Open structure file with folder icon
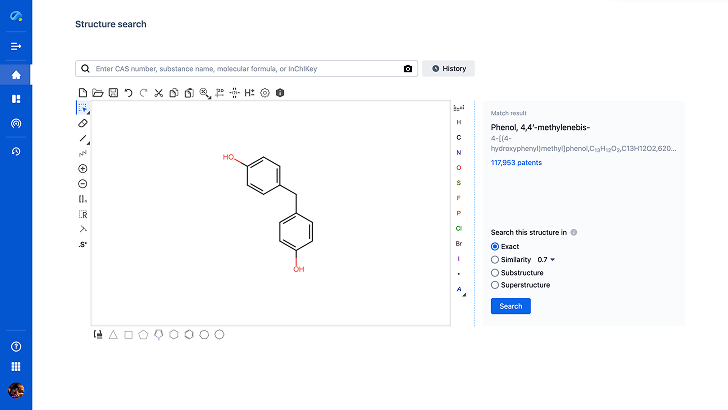 pos(98,93)
